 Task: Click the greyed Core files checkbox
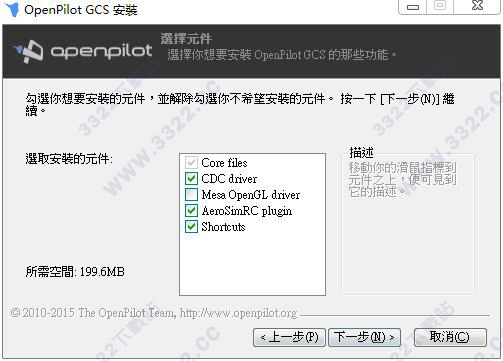coord(191,163)
